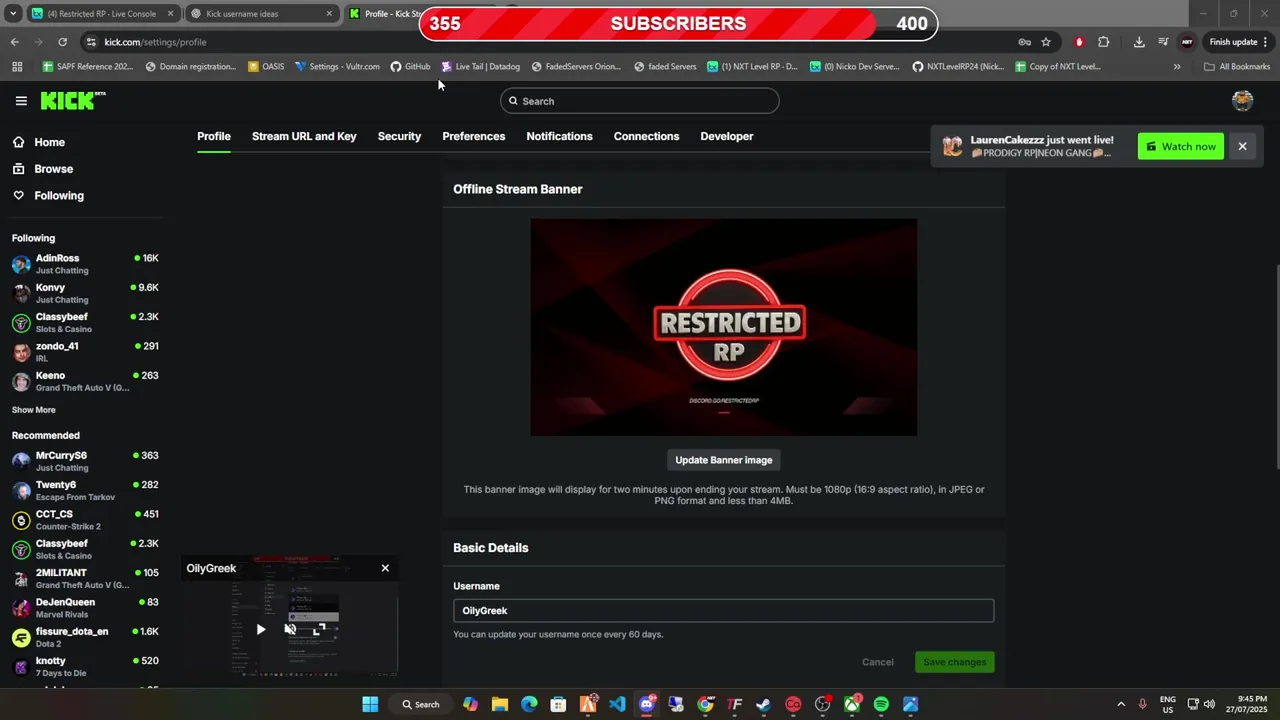The image size is (1280, 720).
Task: Click the Update Banner image button
Action: click(x=724, y=460)
